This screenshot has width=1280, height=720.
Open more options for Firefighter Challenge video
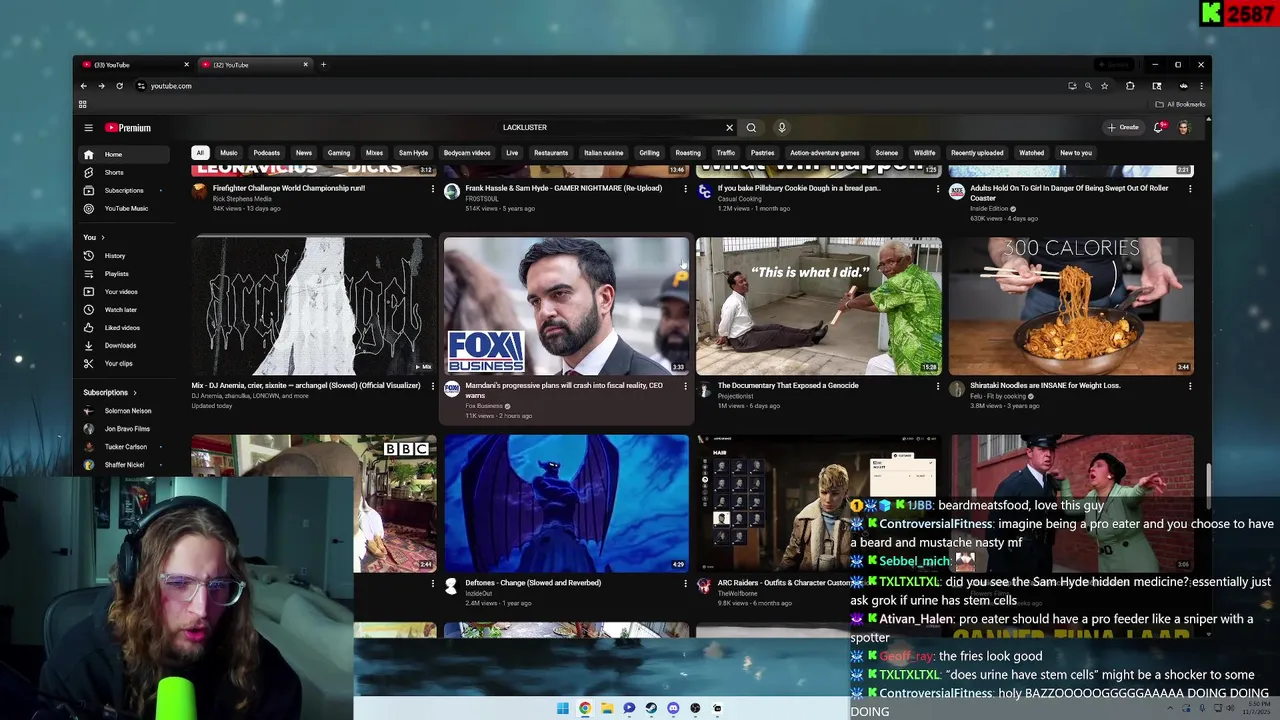433,189
